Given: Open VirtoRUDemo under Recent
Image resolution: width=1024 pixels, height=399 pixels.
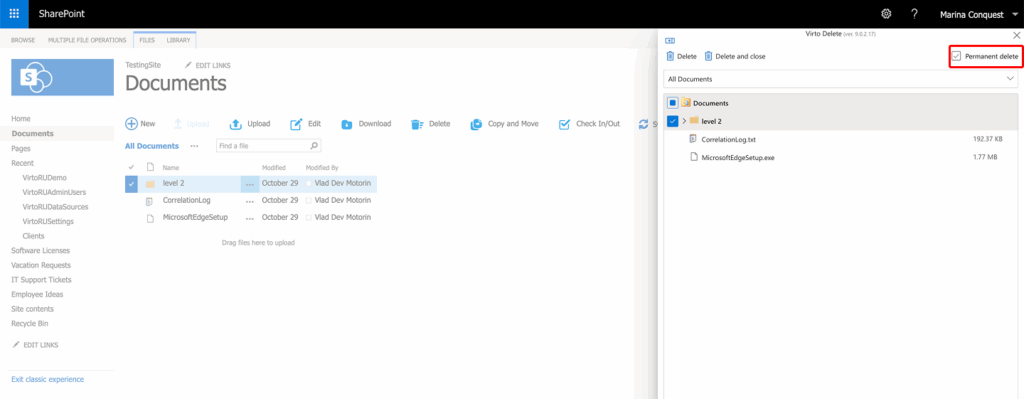Looking at the screenshot, I should click(x=44, y=177).
